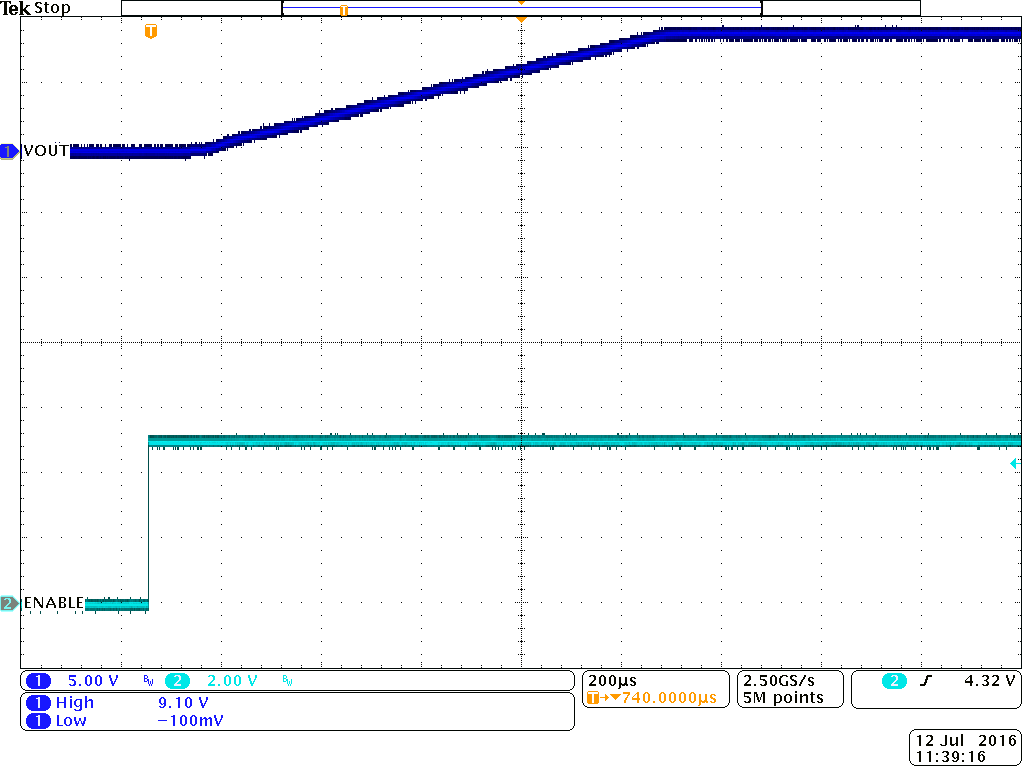The height and width of the screenshot is (768, 1024).
Task: Select the trigger delay 740.0000µs readout
Action: click(x=666, y=697)
